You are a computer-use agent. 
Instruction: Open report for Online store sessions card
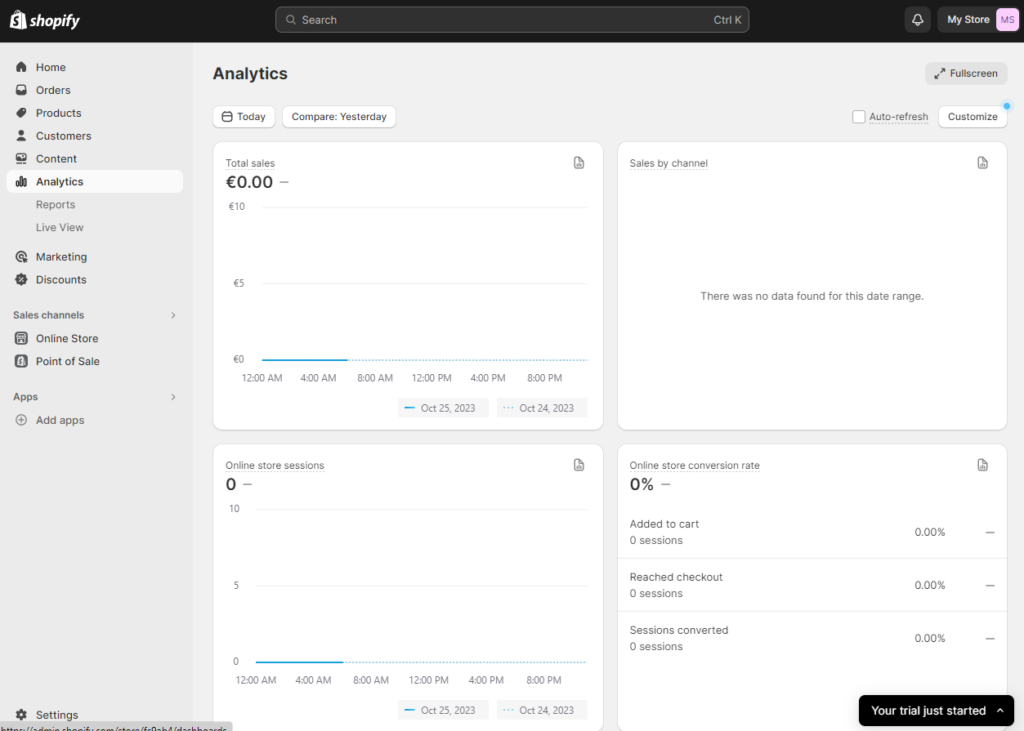[x=579, y=464]
